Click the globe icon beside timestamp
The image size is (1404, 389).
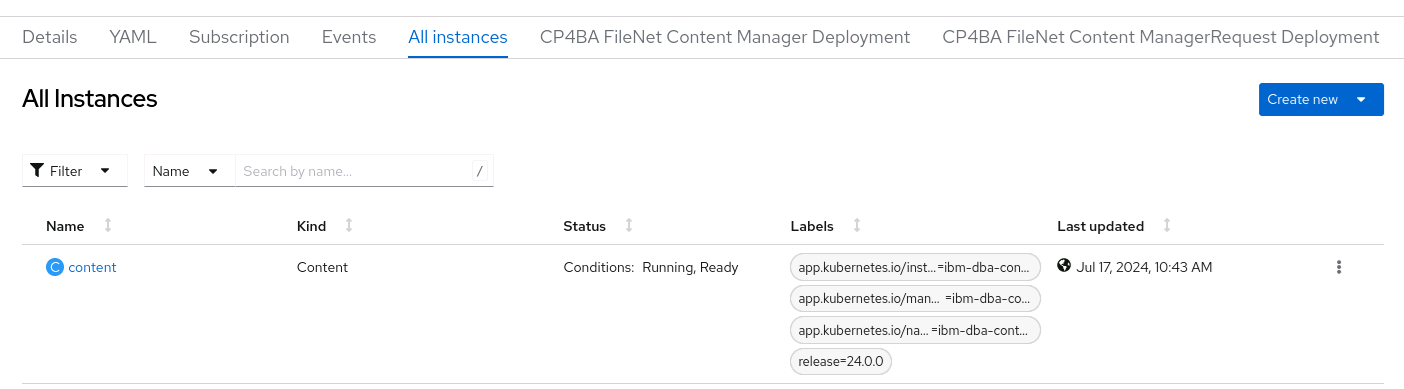[1064, 266]
